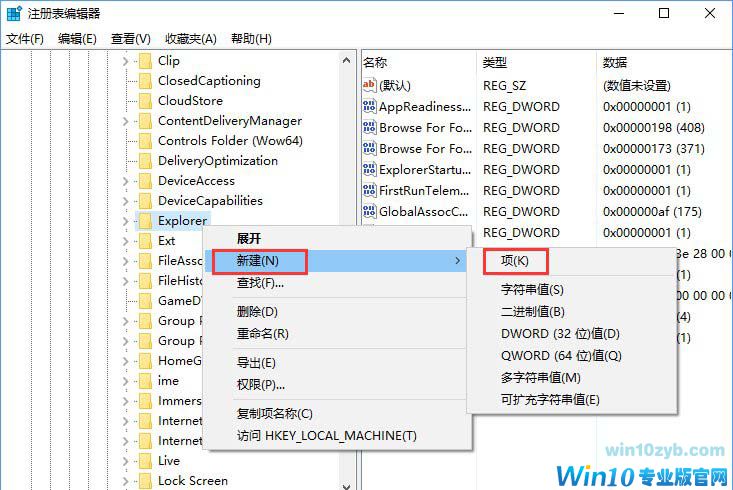
Task: Click the 名称 column header
Action: tap(375, 62)
